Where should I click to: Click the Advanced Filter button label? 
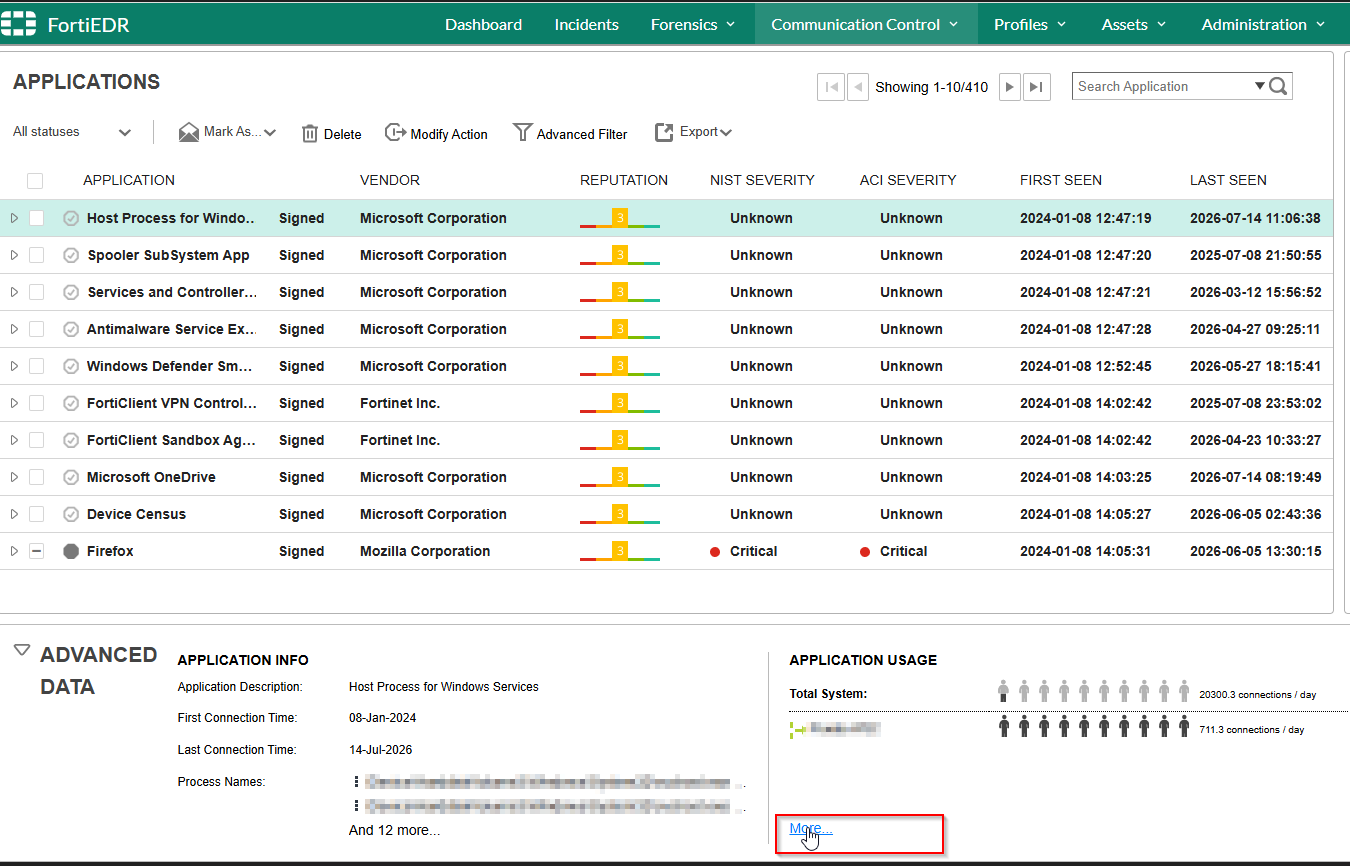click(582, 134)
